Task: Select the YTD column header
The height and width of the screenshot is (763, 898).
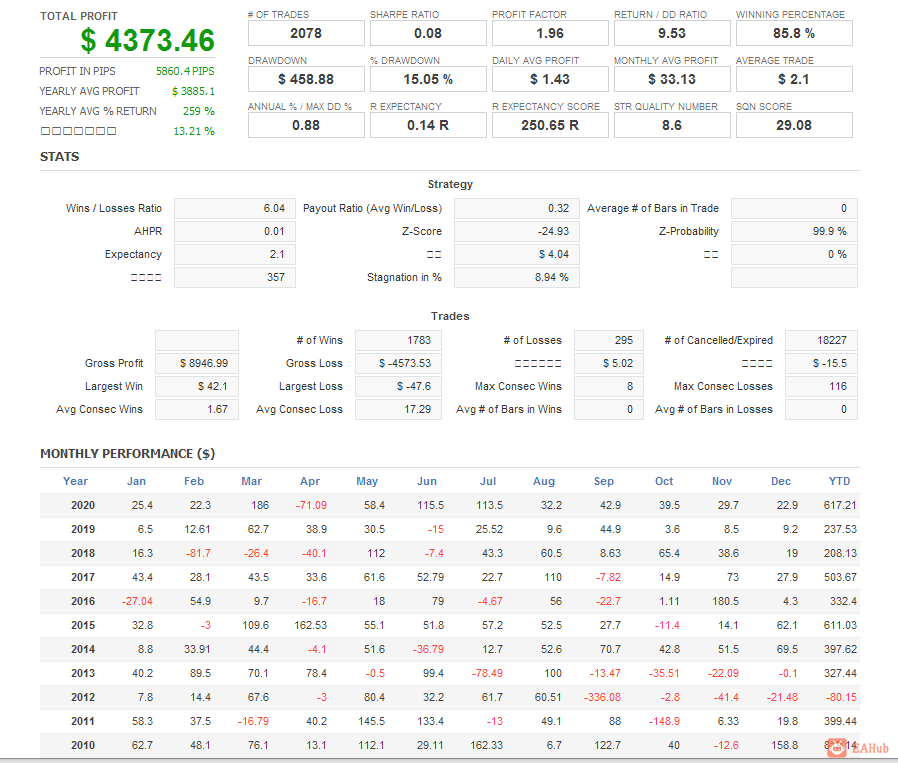Action: coord(840,481)
